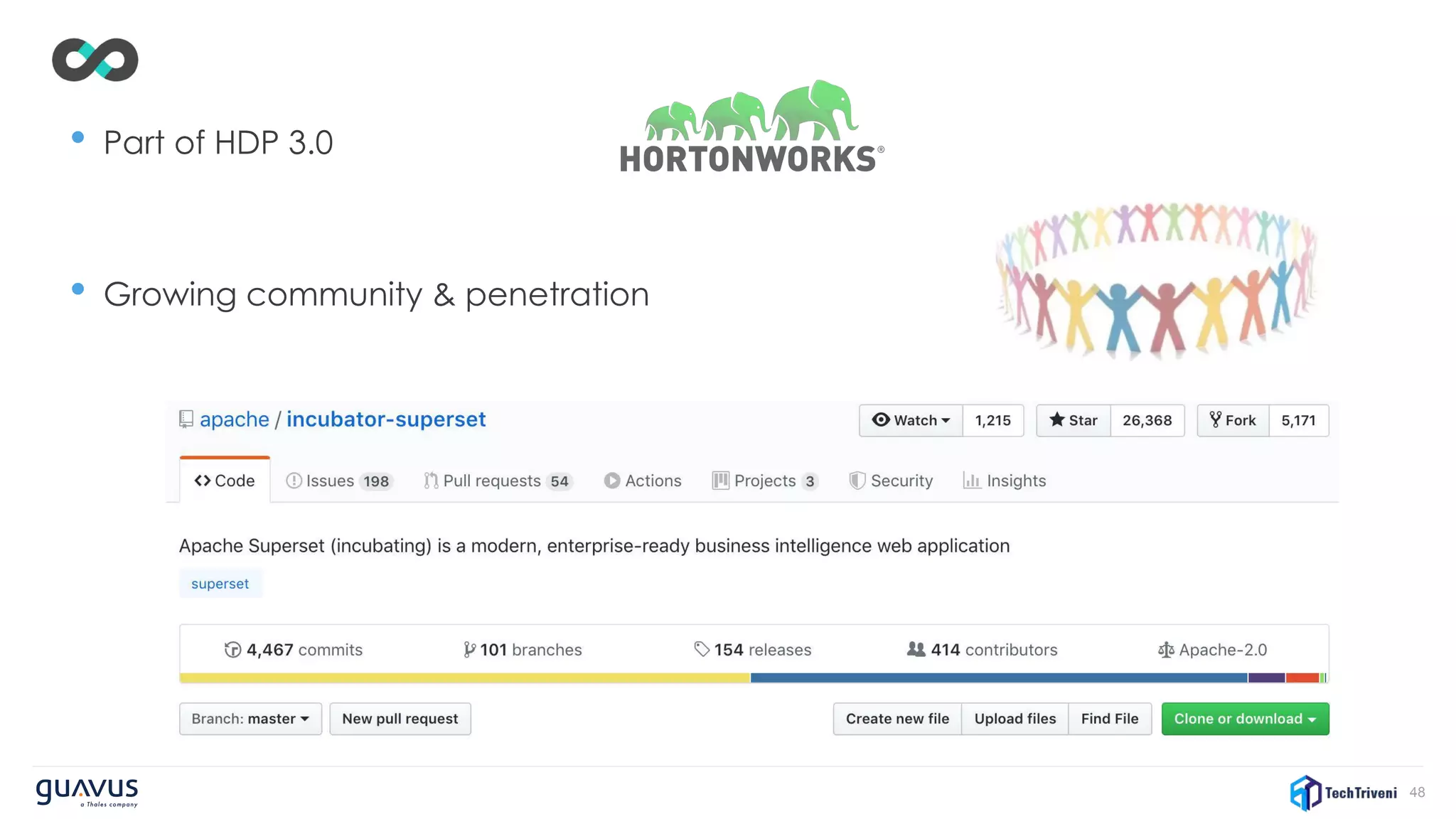
Task: Open the Watch notifications dropdown
Action: click(x=911, y=420)
